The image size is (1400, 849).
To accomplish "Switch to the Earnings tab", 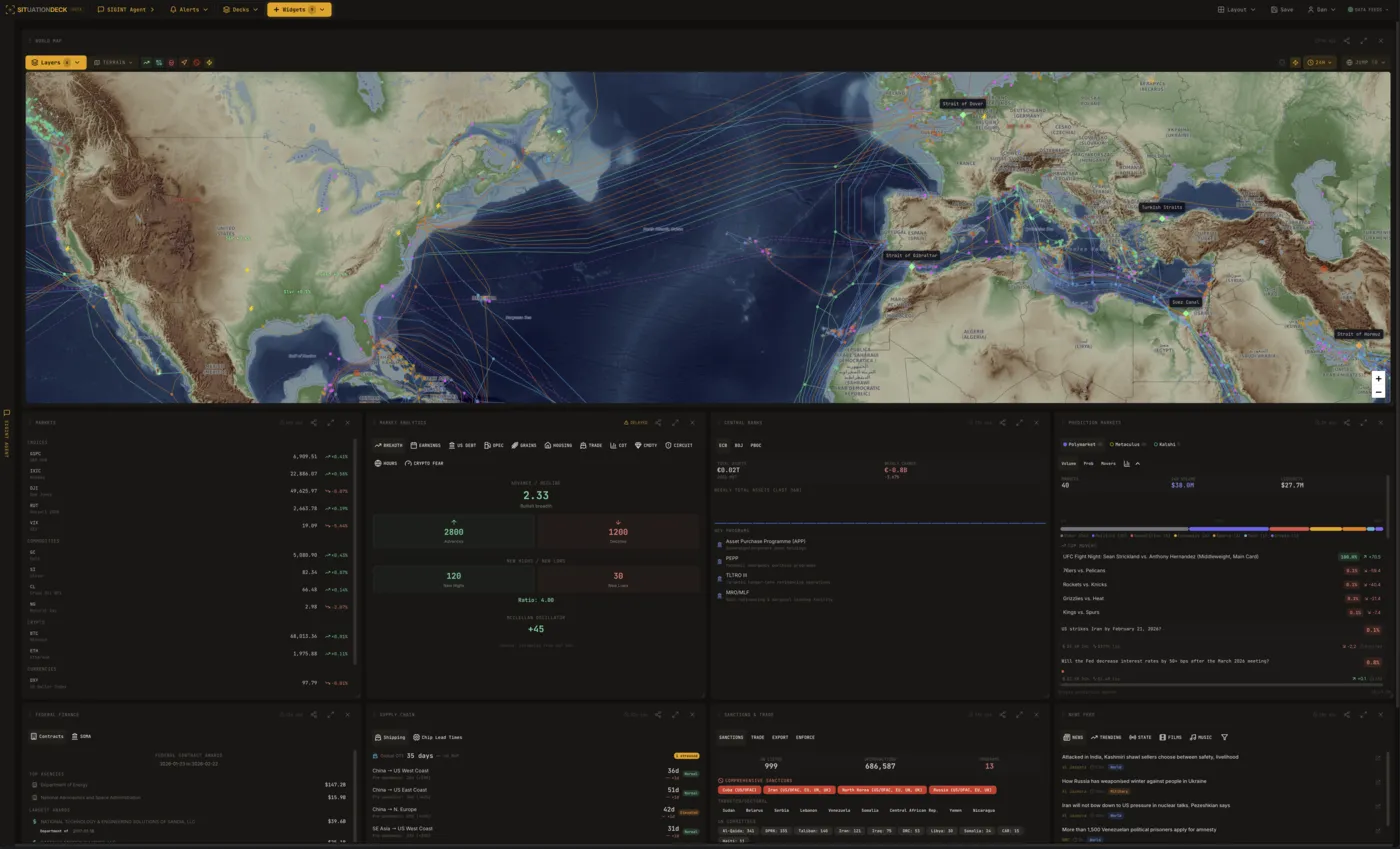I will pyautogui.click(x=425, y=445).
